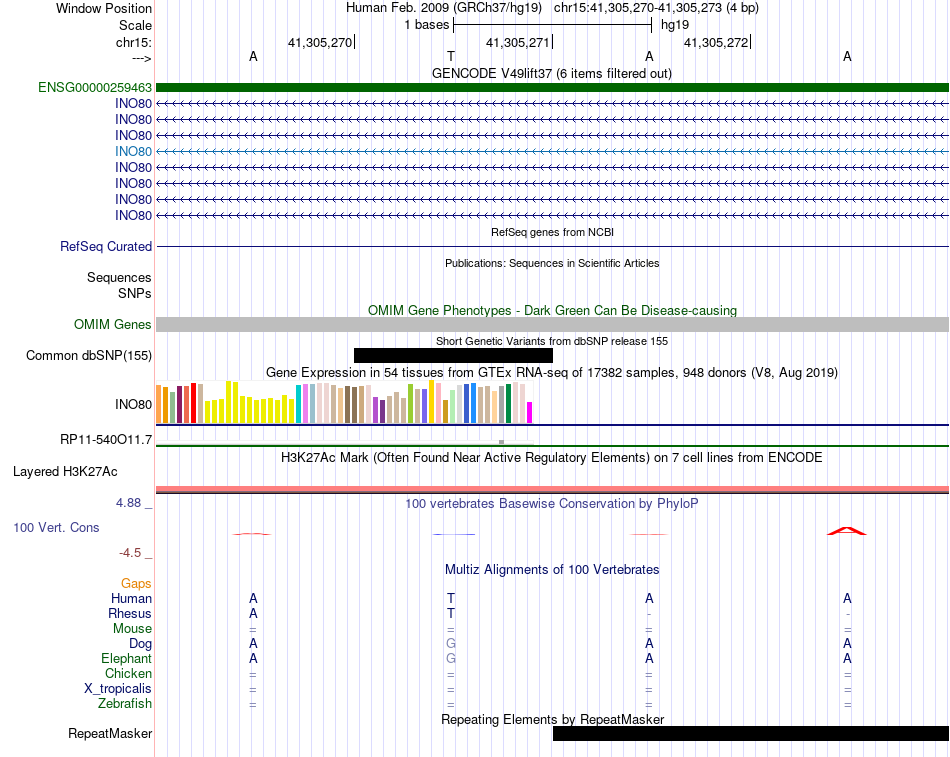Open the RefSeq Curated track label

(x=105, y=247)
